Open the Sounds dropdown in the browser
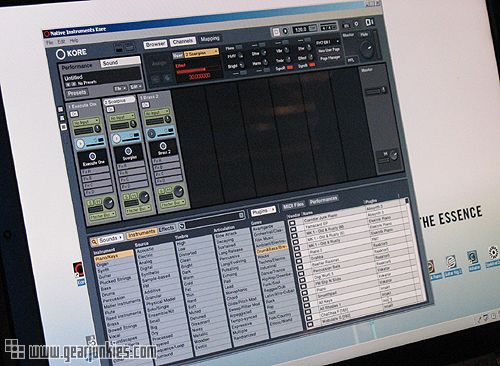The width and height of the screenshot is (500, 366). [x=112, y=239]
